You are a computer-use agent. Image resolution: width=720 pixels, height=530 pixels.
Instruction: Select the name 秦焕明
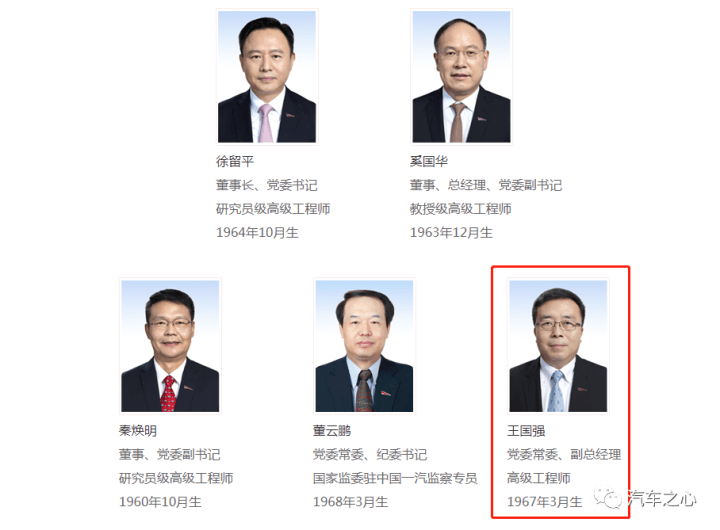(138, 431)
